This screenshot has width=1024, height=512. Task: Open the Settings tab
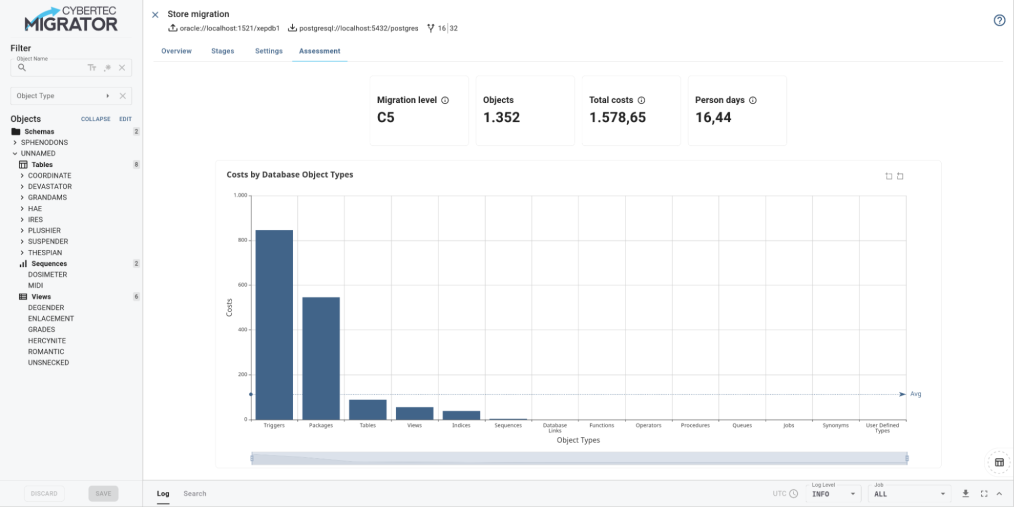click(268, 51)
